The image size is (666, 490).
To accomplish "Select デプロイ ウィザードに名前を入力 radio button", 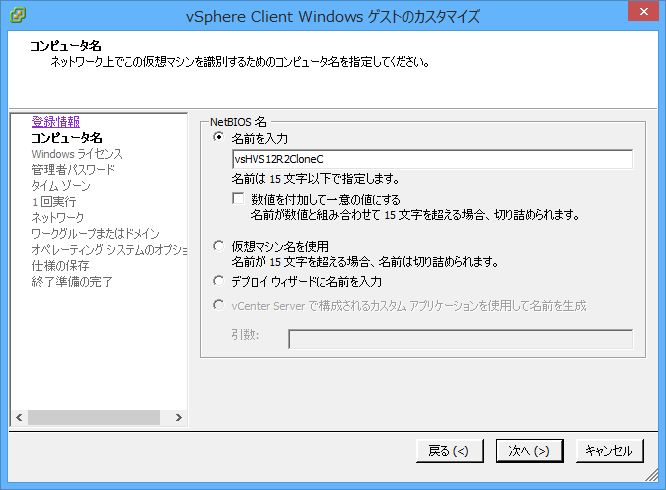I will click(218, 281).
